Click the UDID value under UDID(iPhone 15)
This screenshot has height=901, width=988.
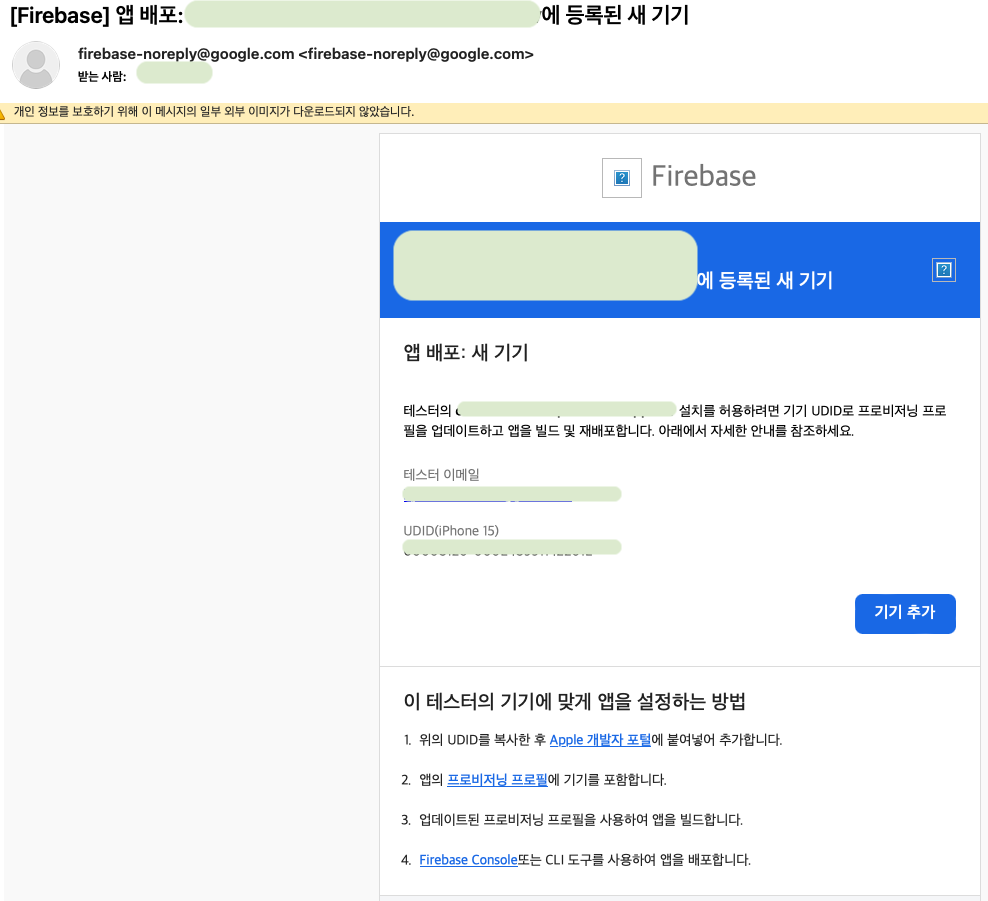pyautogui.click(x=512, y=548)
